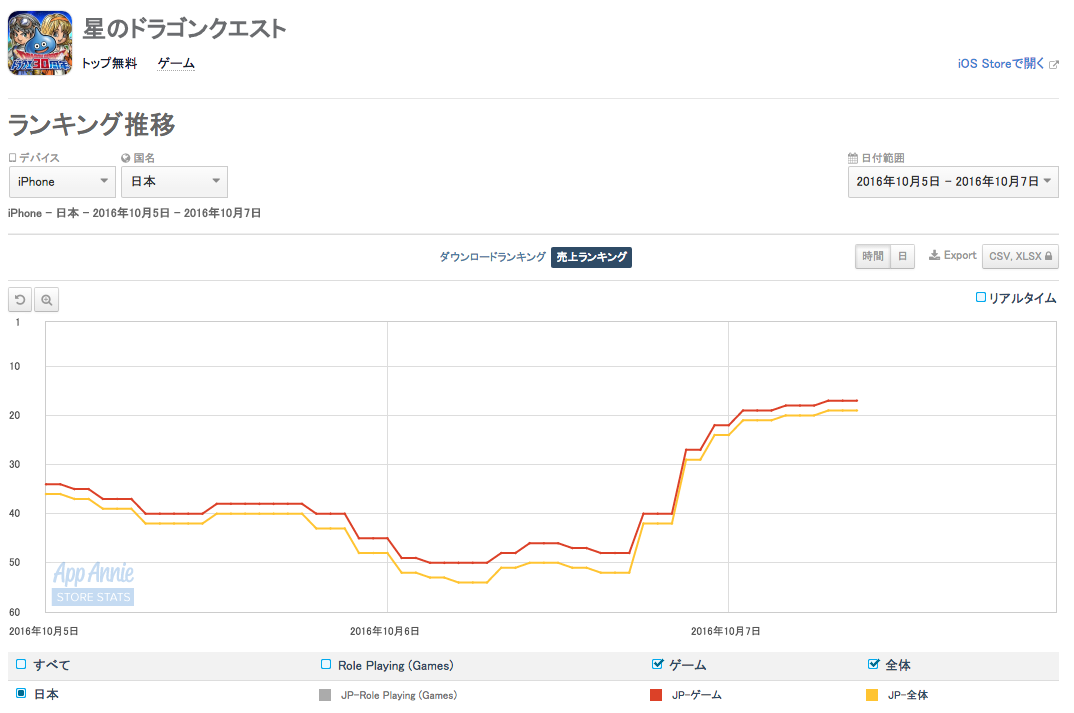1074x713 pixels.
Task: Select the 日本 radio button in legend
Action: point(21,693)
